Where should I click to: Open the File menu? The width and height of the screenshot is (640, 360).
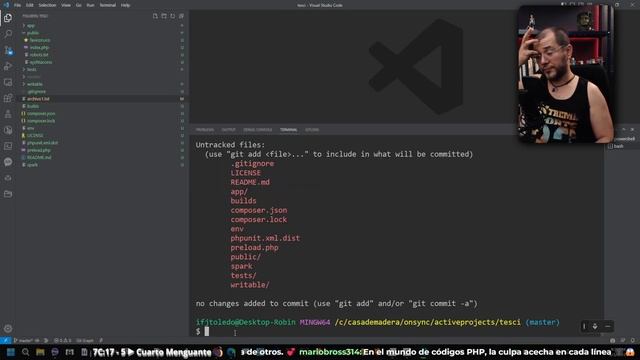(17, 5)
